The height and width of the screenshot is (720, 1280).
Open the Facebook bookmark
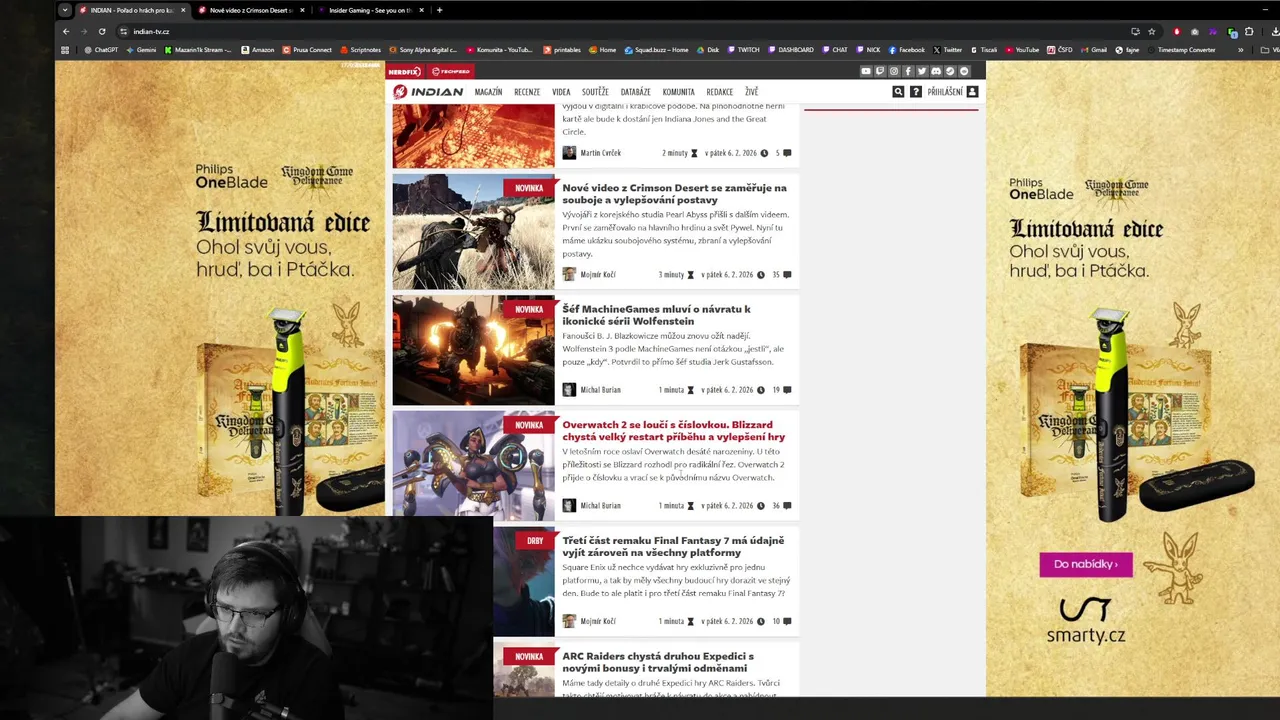tap(906, 50)
